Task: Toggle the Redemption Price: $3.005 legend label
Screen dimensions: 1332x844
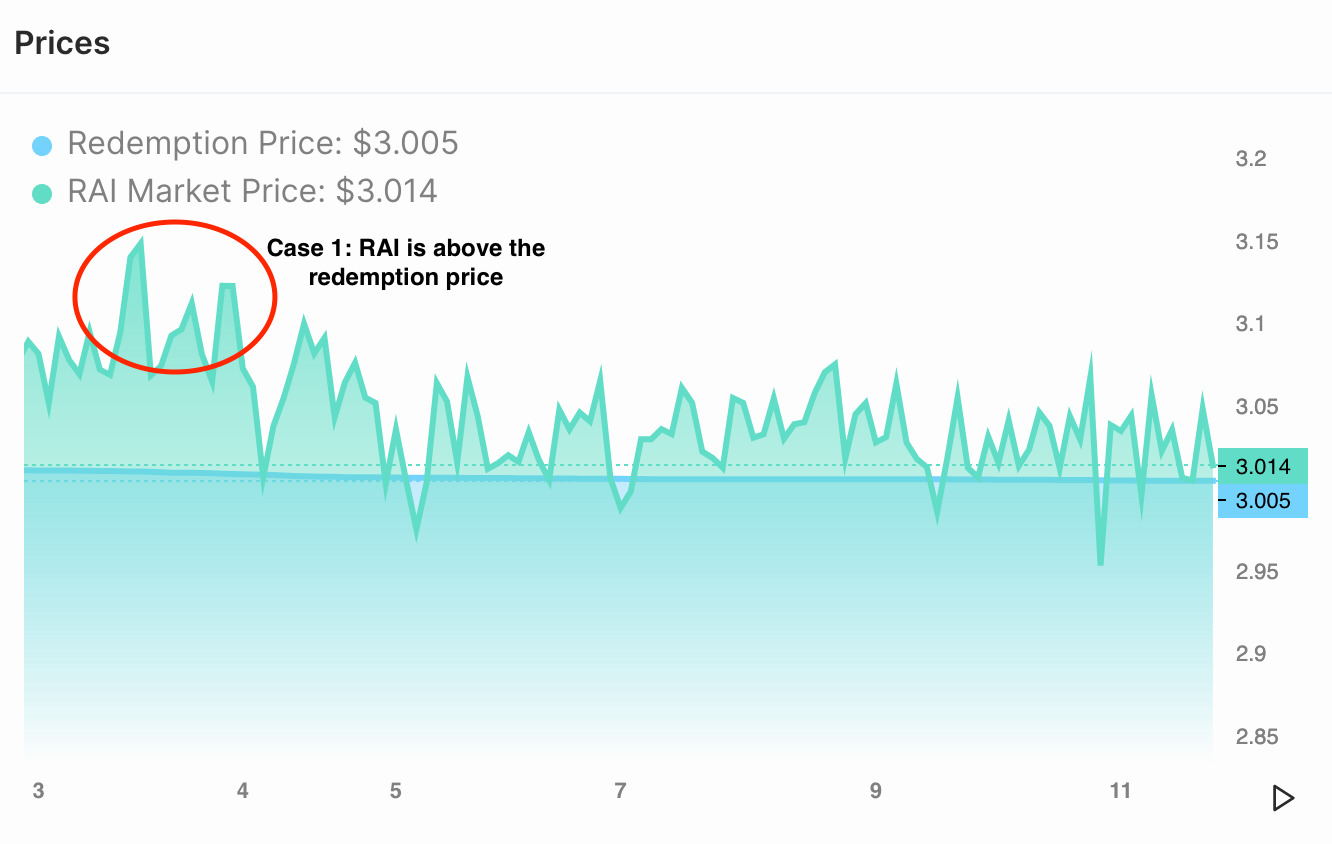Action: click(x=262, y=144)
